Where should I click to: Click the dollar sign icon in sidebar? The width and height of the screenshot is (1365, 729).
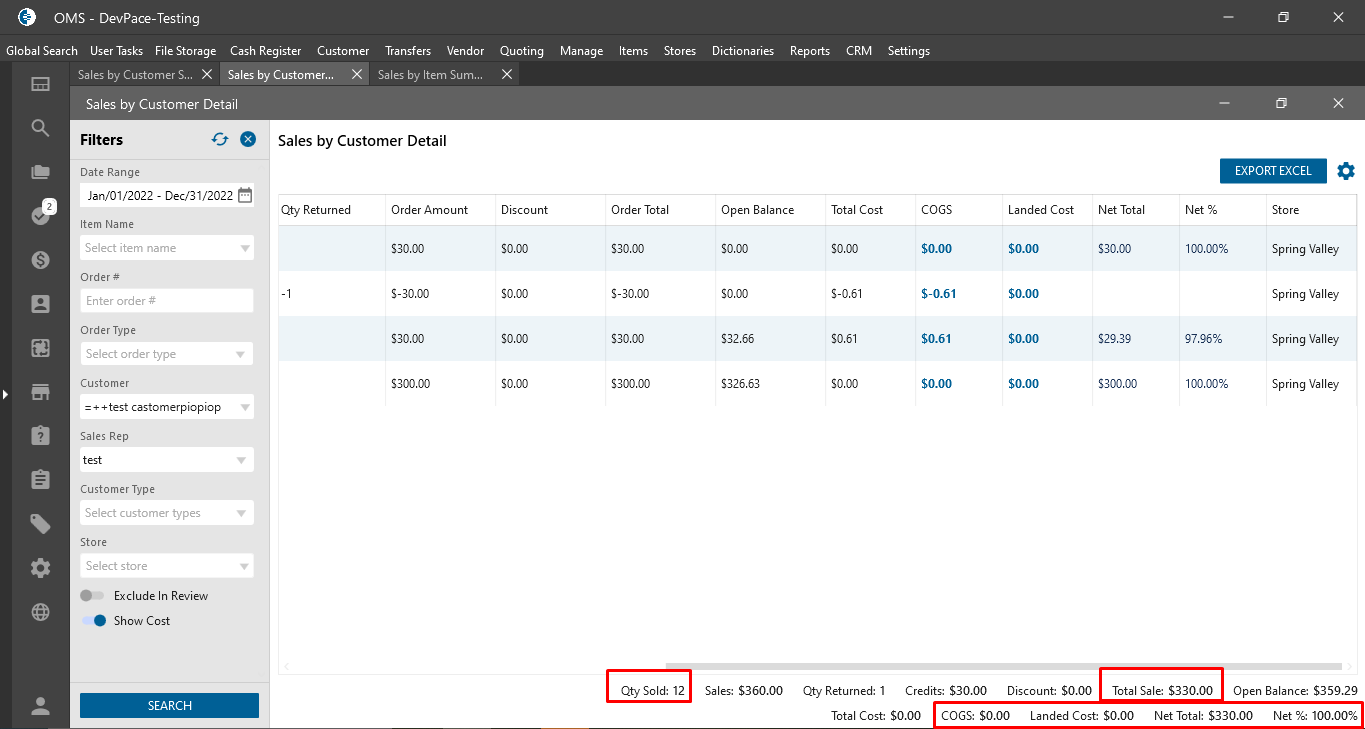point(40,260)
